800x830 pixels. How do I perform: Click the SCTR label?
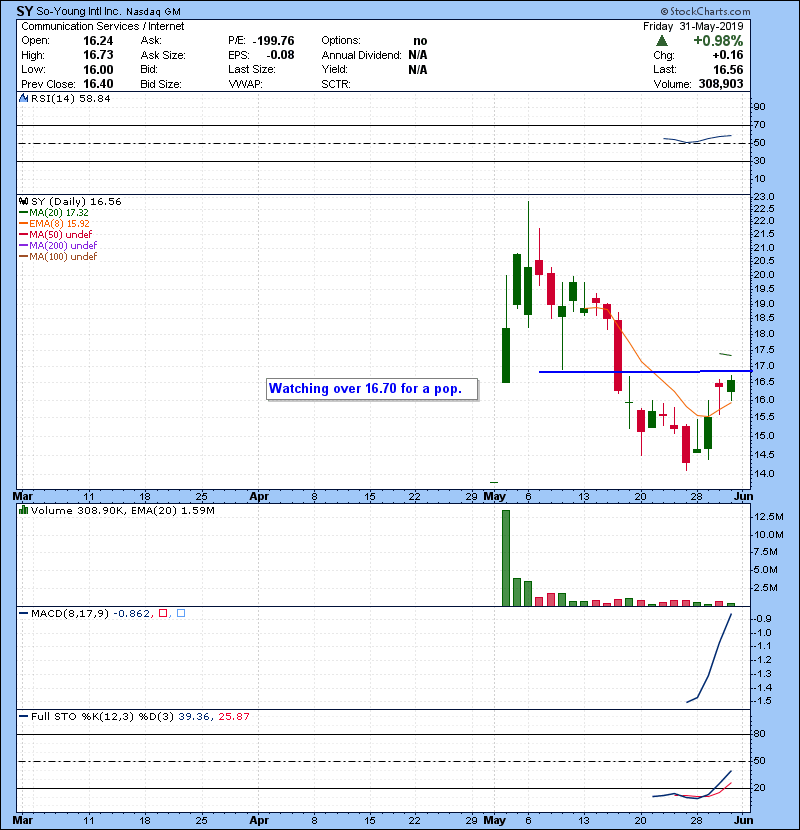click(x=336, y=84)
